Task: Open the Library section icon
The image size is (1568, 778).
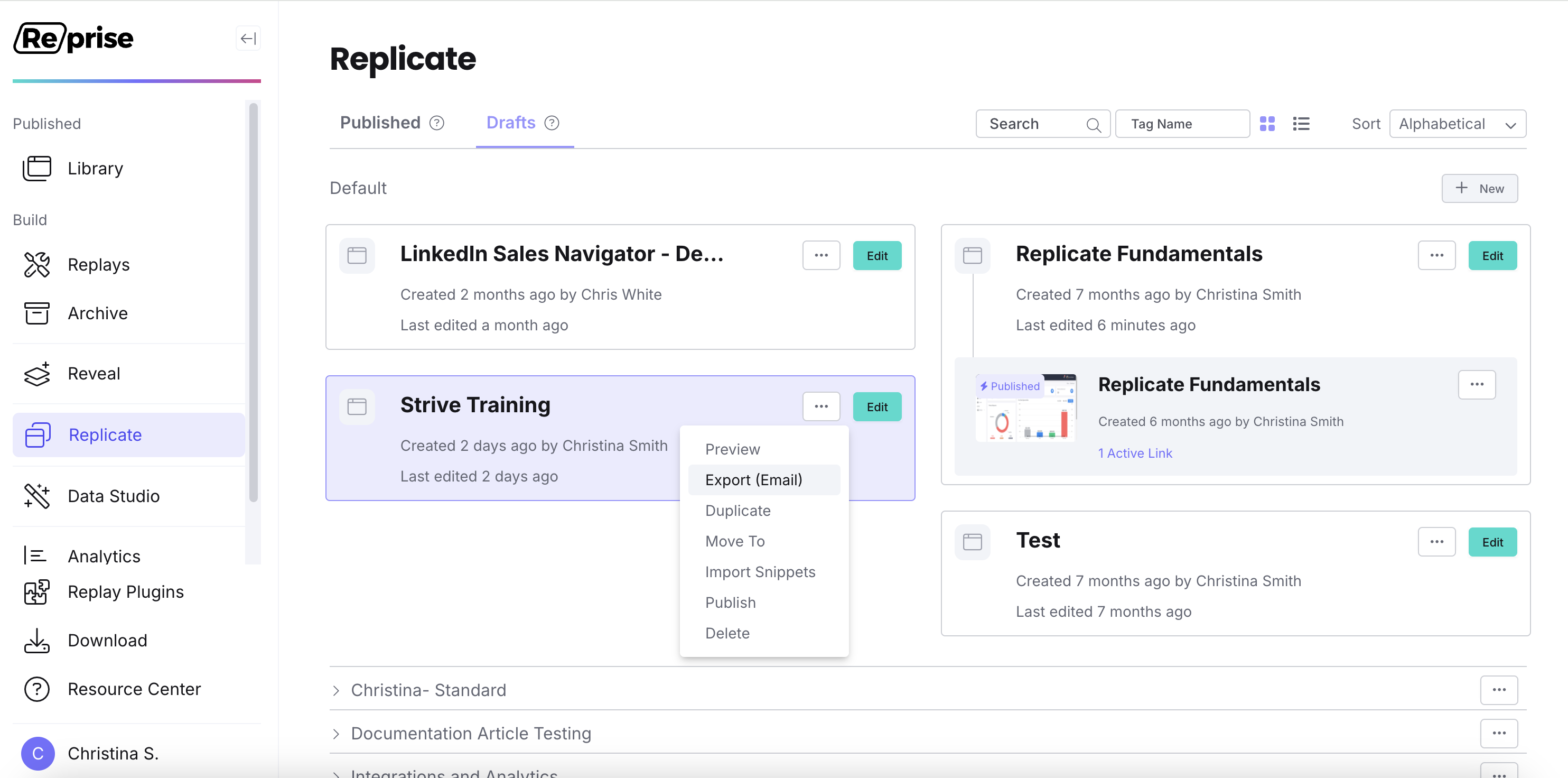Action: coord(36,169)
